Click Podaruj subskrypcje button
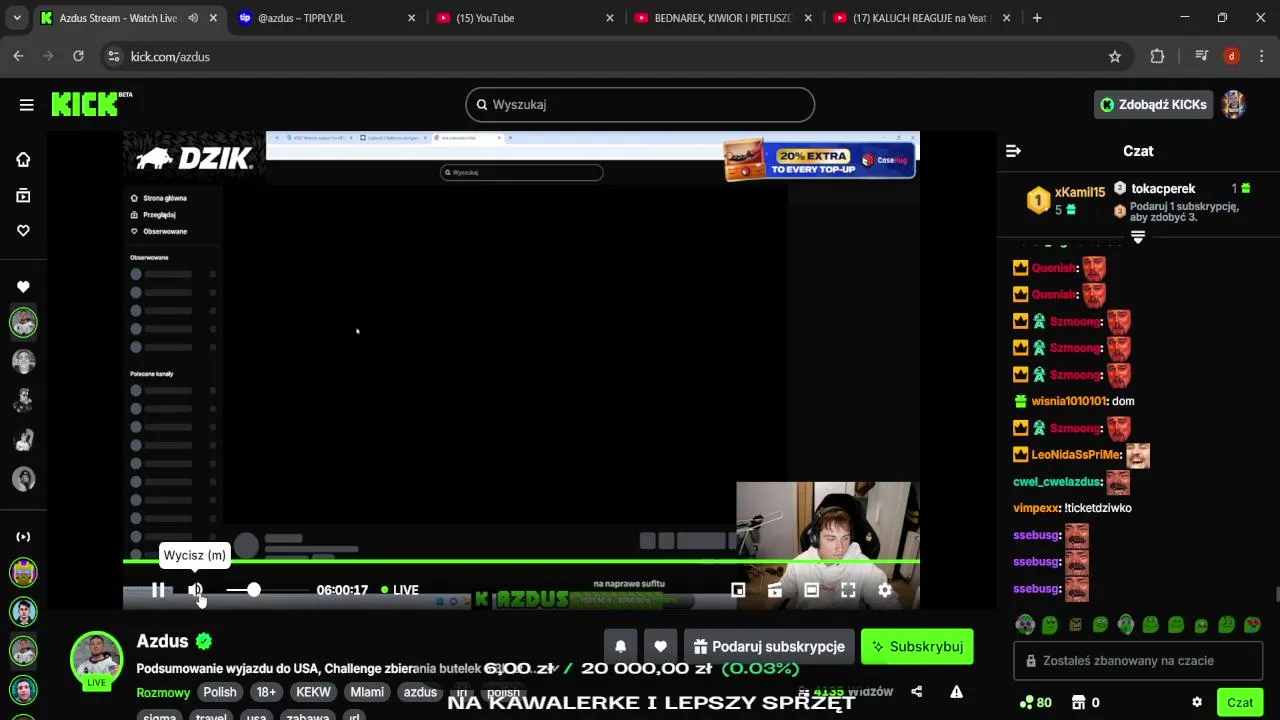Viewport: 1280px width, 720px height. pyautogui.click(x=769, y=647)
